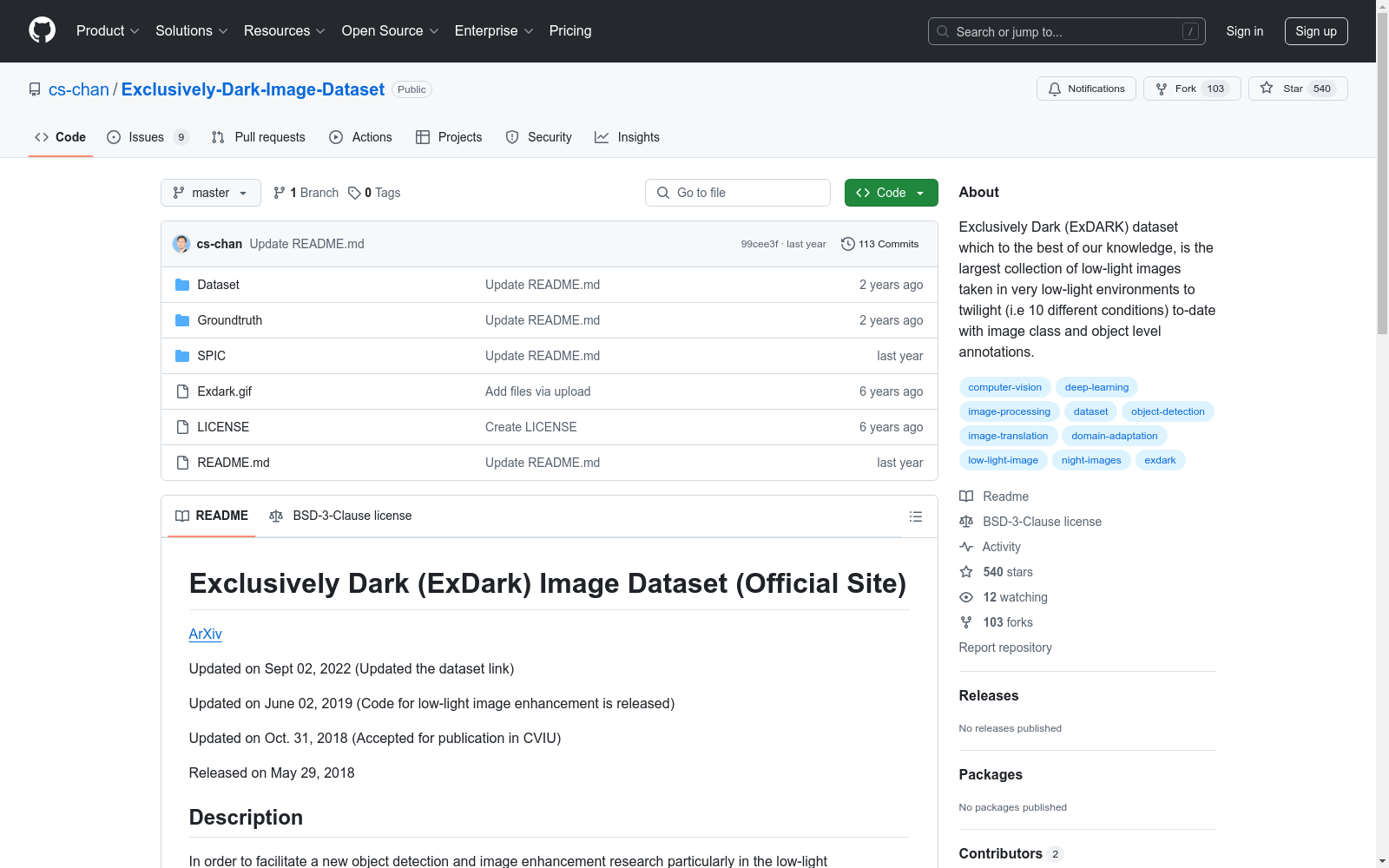This screenshot has height=868, width=1389.
Task: Click the Sign in link
Action: pos(1245,31)
